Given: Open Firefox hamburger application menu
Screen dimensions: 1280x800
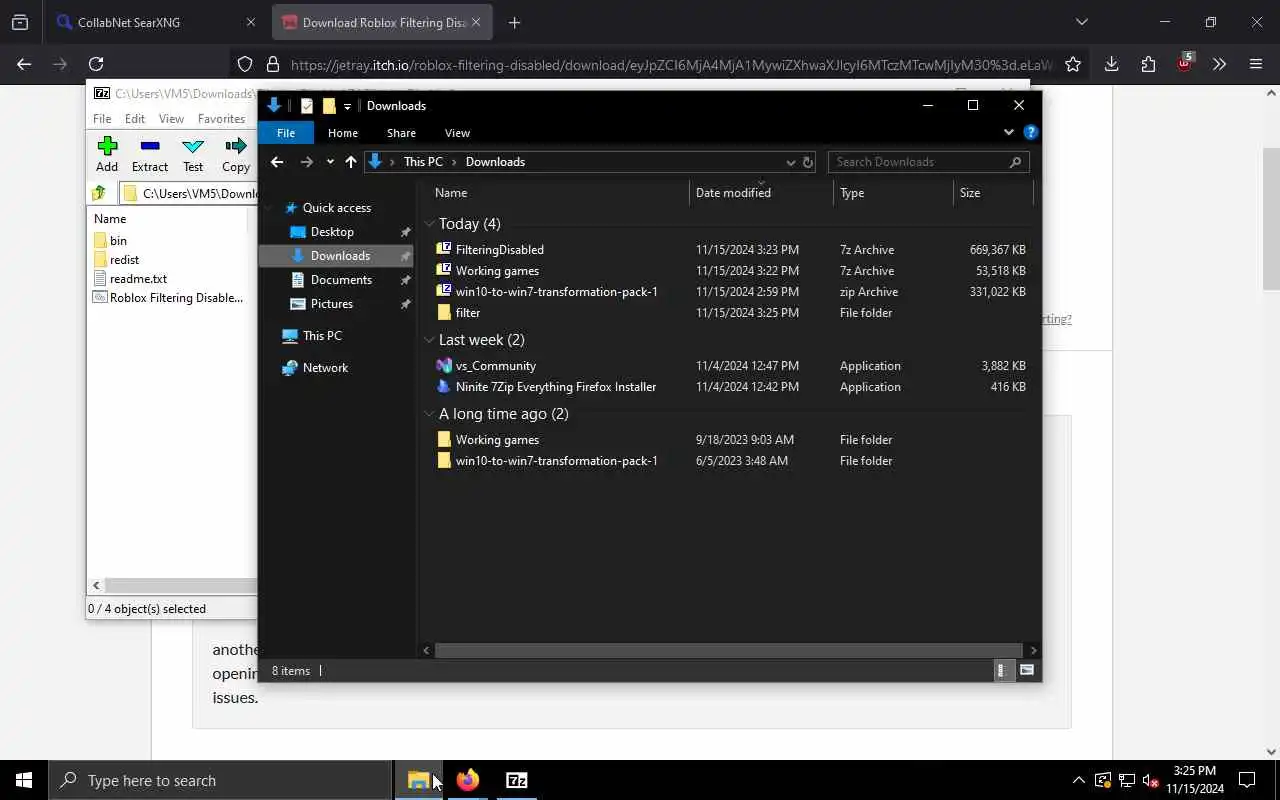Looking at the screenshot, I should pos(1256,64).
